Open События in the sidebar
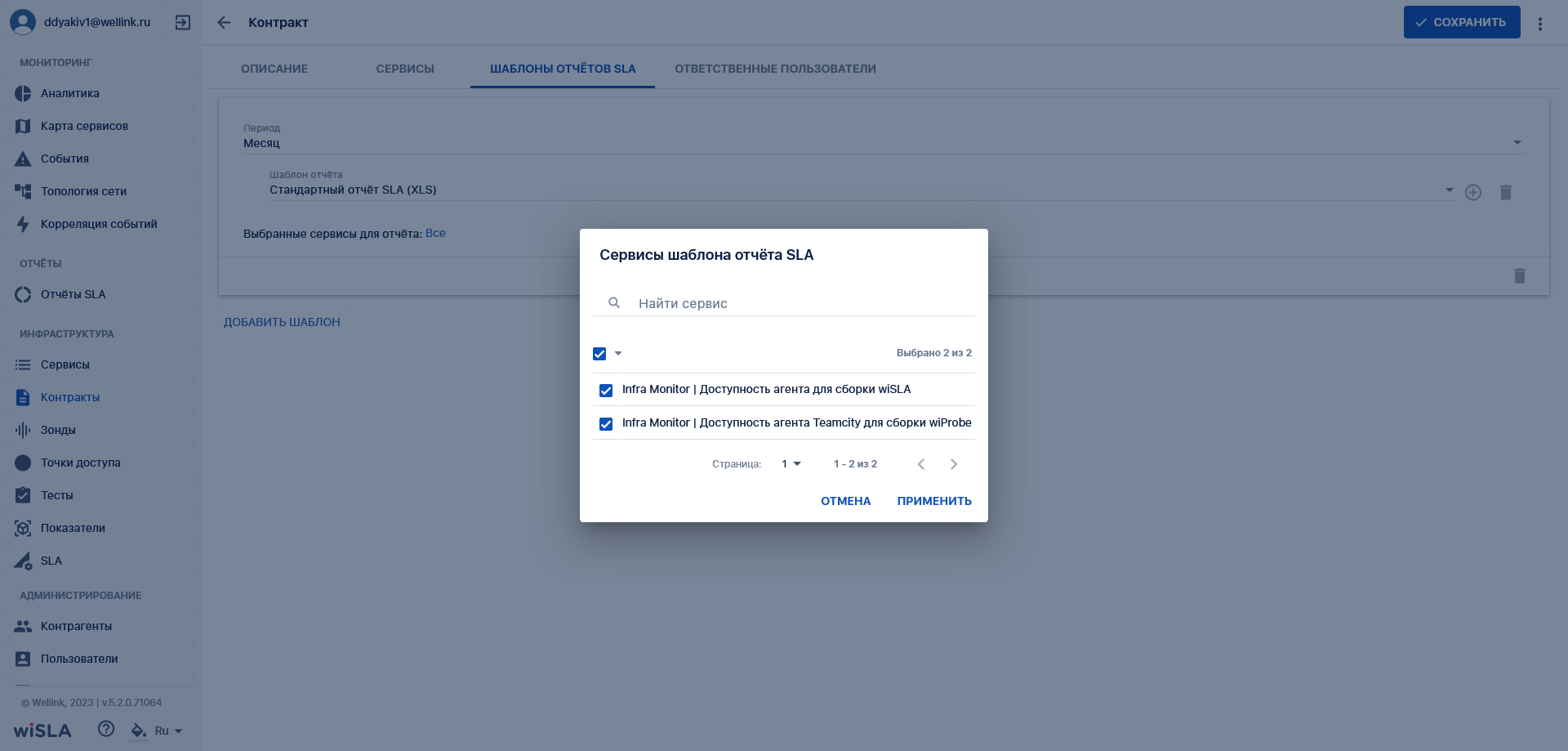The width and height of the screenshot is (1568, 751). point(100,159)
